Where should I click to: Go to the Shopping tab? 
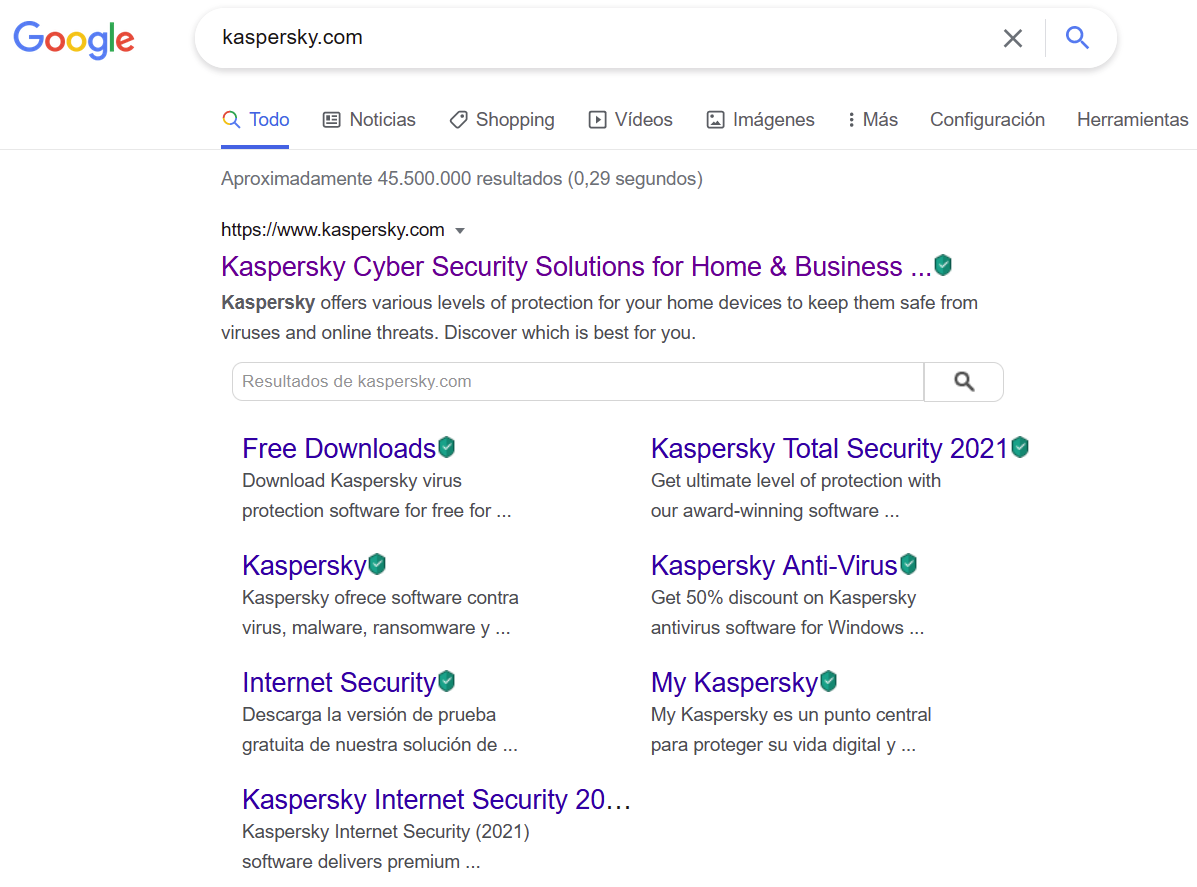pos(502,120)
